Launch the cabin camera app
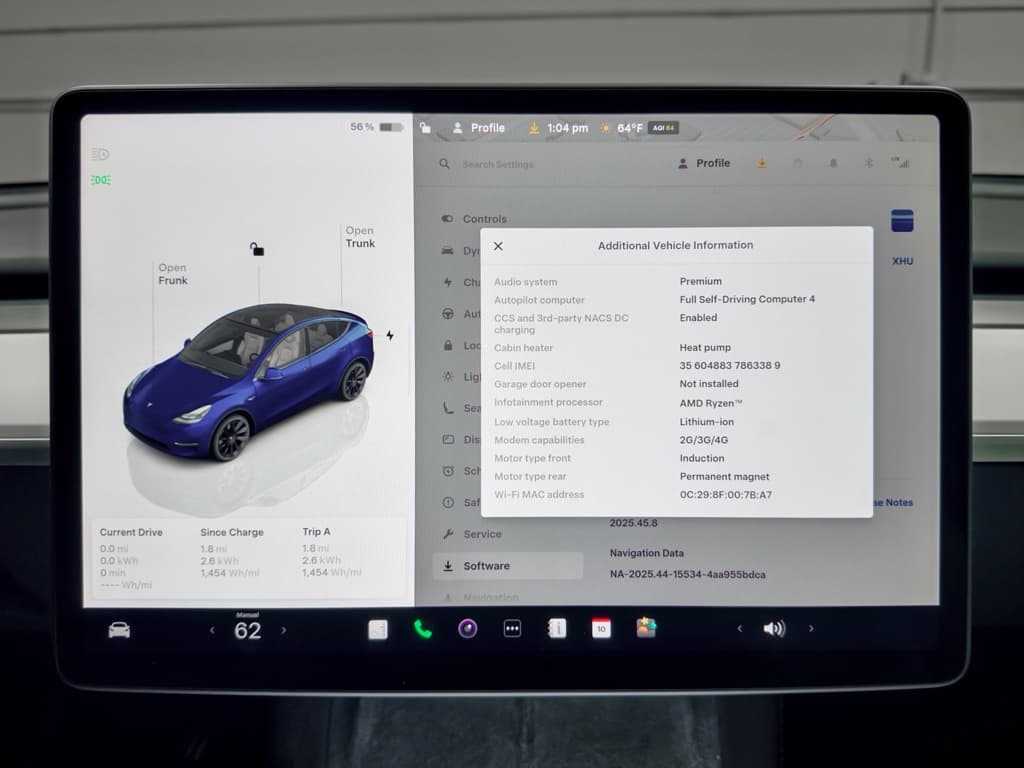The width and height of the screenshot is (1024, 768). 465,628
